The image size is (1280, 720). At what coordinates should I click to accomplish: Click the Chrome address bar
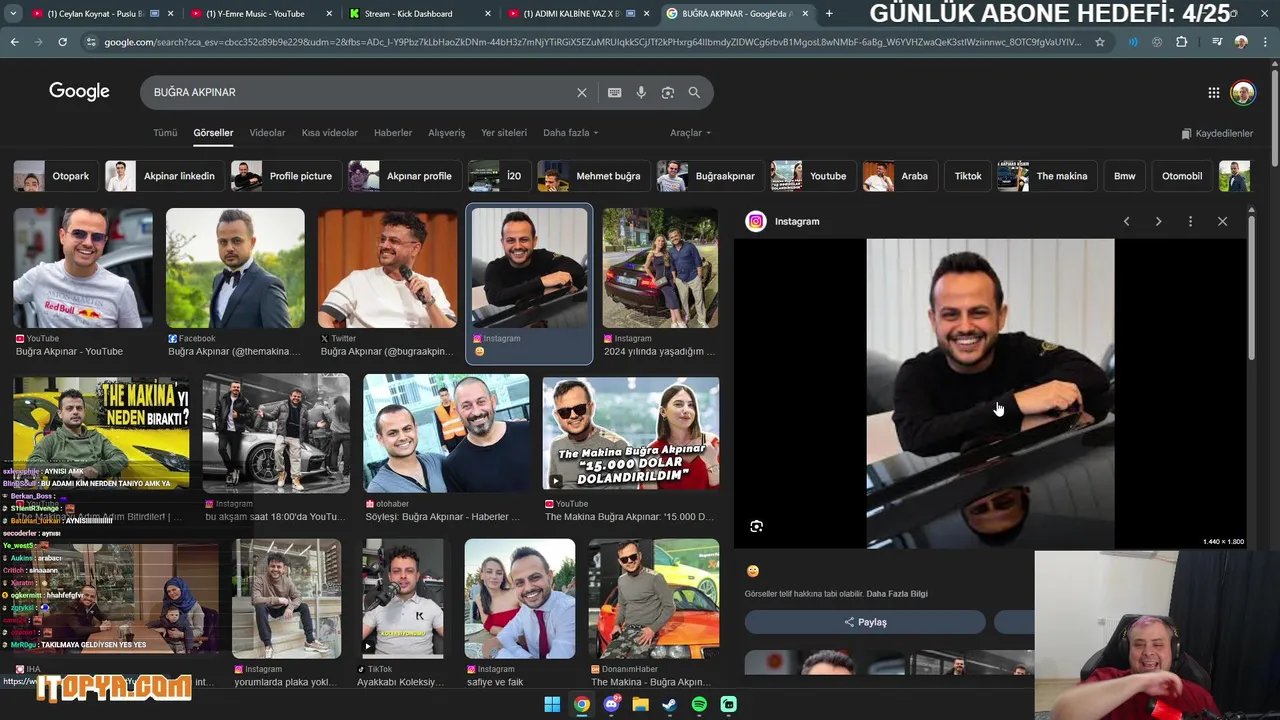pos(590,42)
